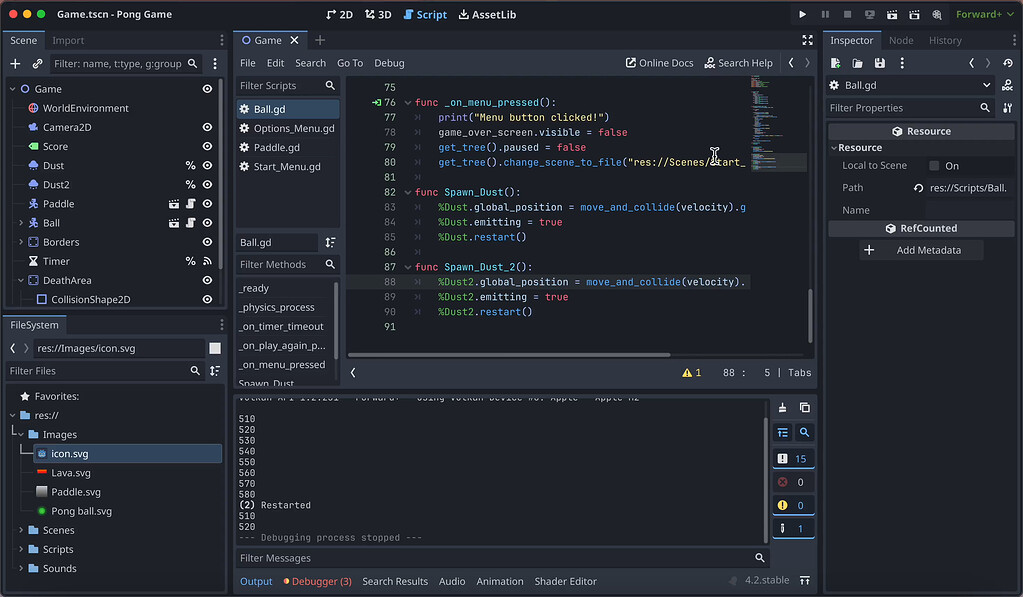The width and height of the screenshot is (1023, 597).
Task: Click the Filter Properties search field
Action: point(900,108)
